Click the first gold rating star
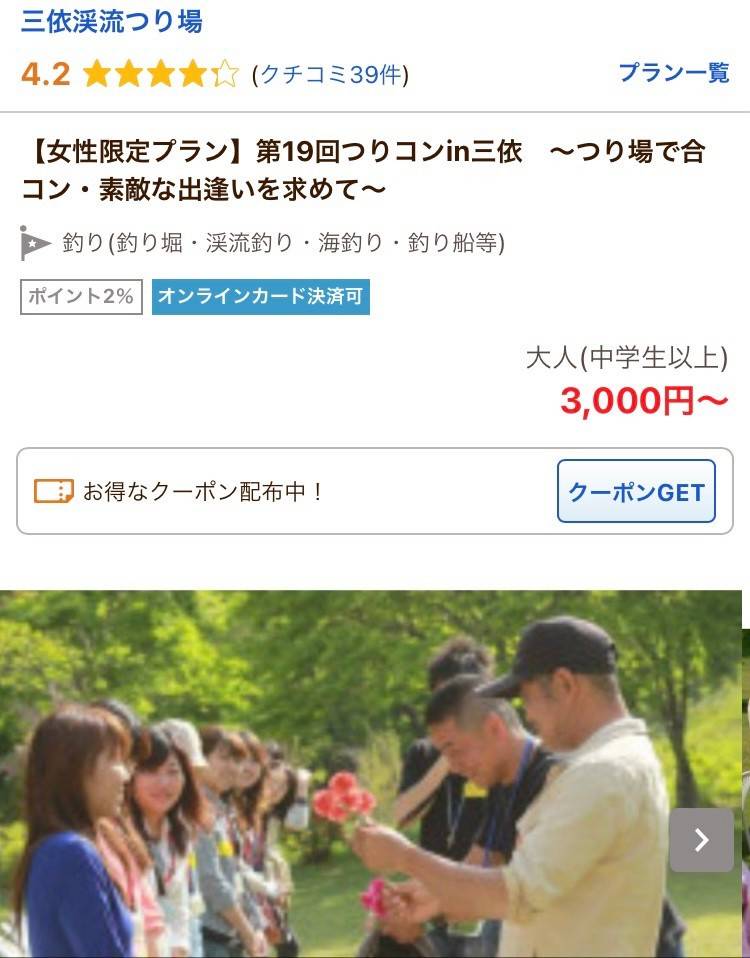The width and height of the screenshot is (750, 958). pos(97,75)
